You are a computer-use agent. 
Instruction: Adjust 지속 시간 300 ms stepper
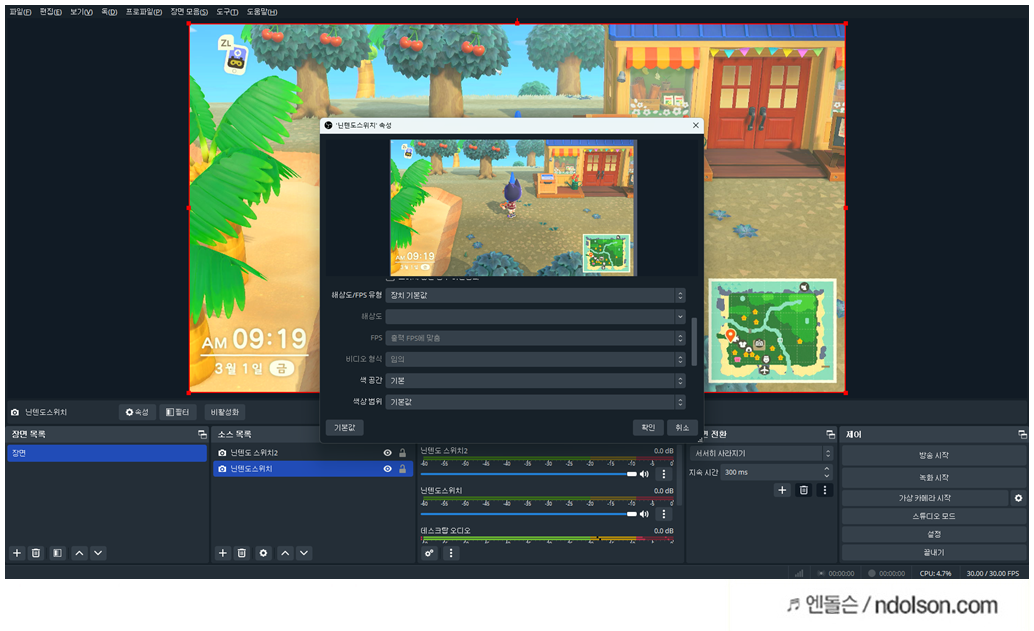point(826,472)
